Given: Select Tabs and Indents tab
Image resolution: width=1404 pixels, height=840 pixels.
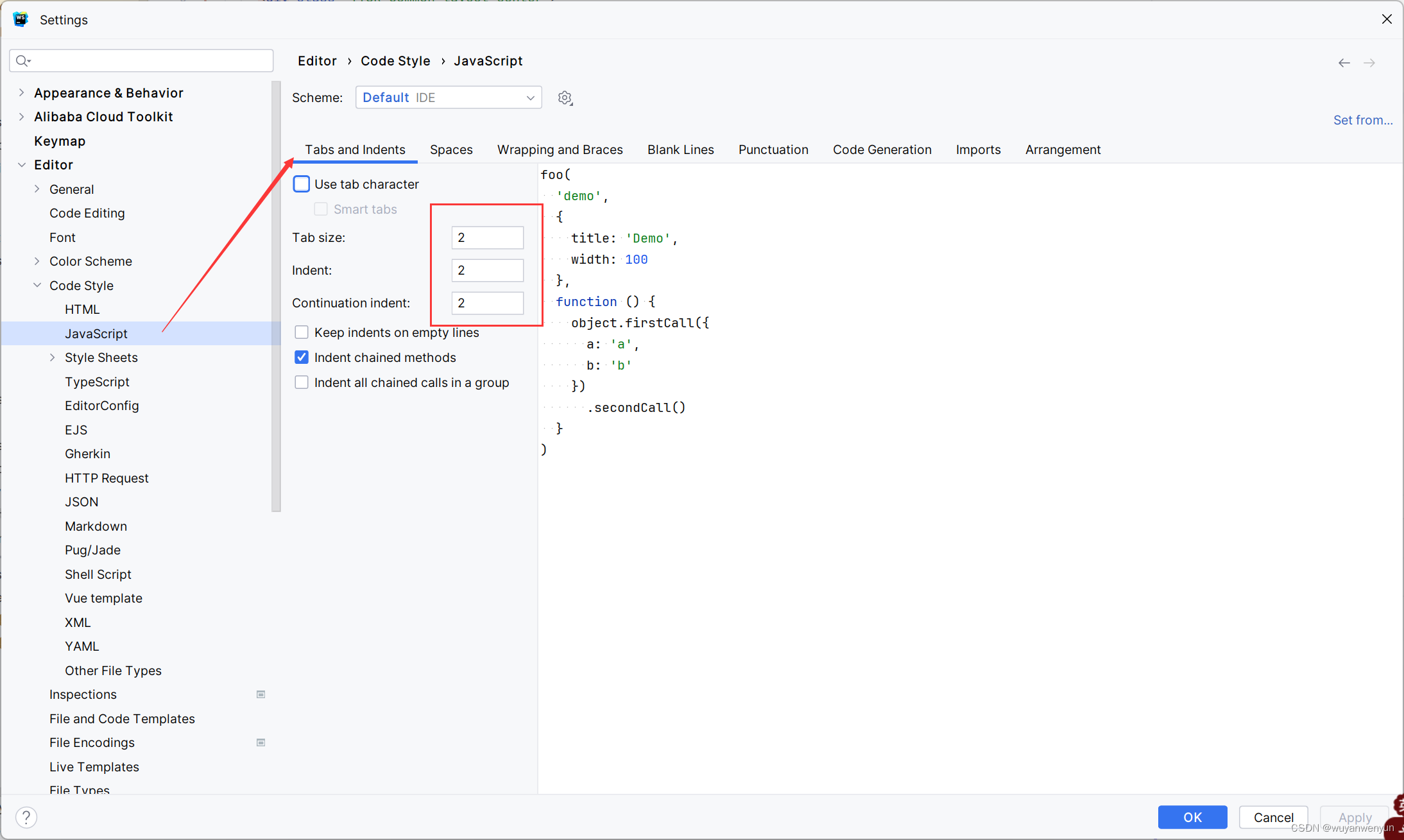Looking at the screenshot, I should click(x=355, y=150).
